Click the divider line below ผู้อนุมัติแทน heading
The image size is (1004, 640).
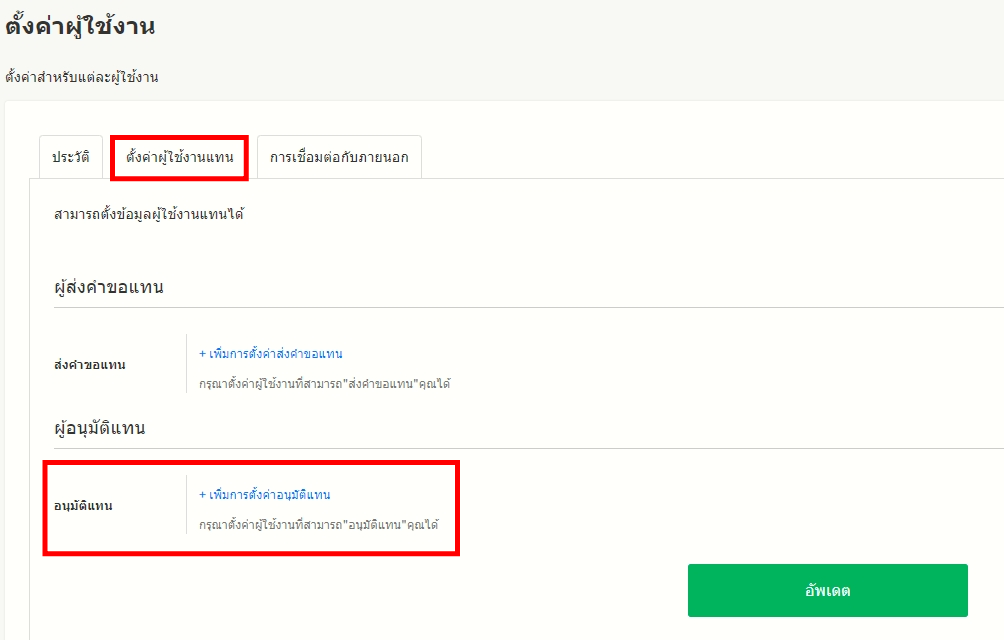pos(500,448)
